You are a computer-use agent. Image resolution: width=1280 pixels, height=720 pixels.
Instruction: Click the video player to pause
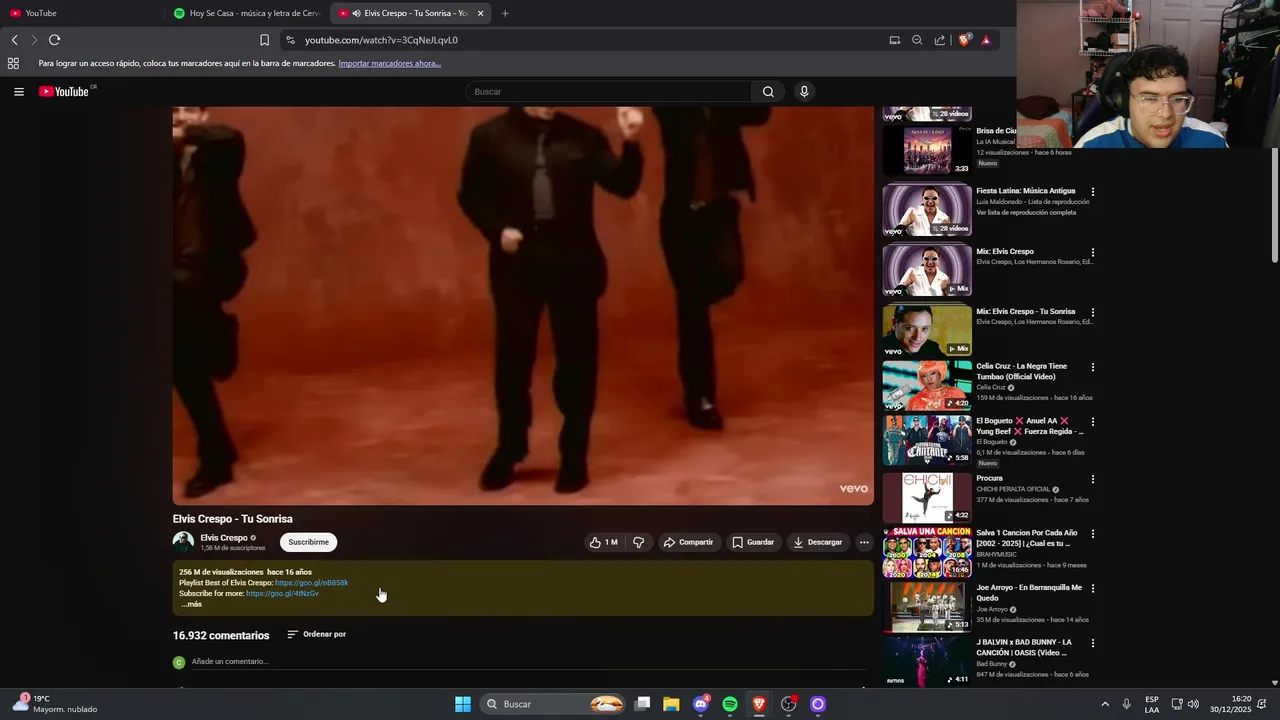click(x=523, y=305)
